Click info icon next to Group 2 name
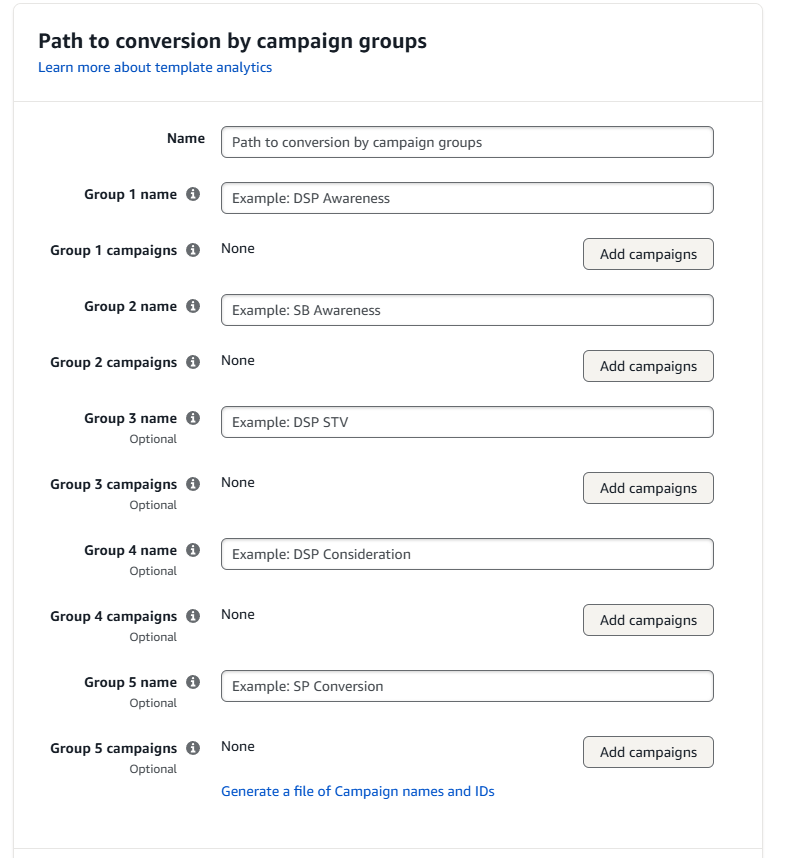This screenshot has height=858, width=787. [x=193, y=307]
